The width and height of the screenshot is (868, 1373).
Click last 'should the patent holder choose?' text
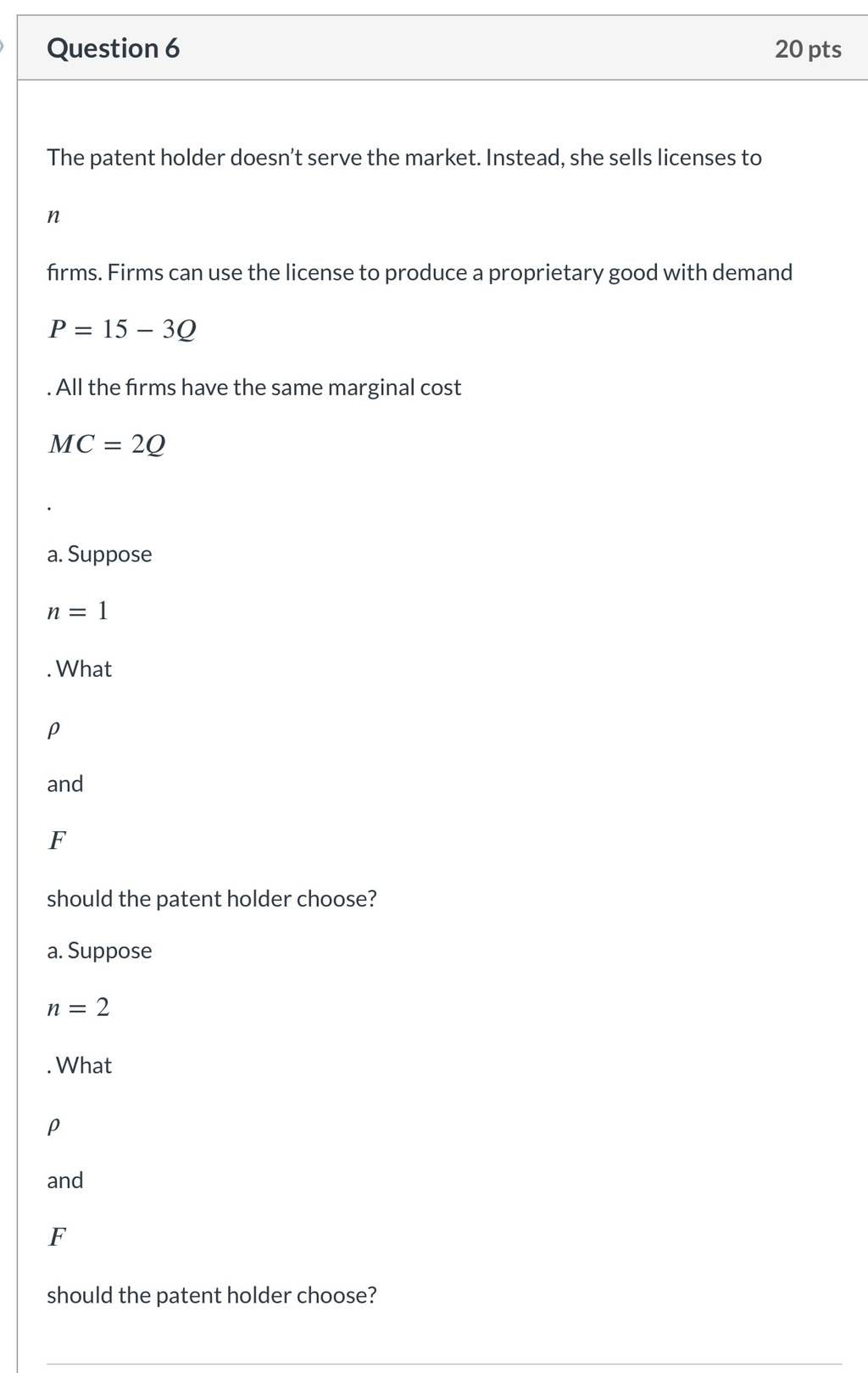(x=212, y=1296)
